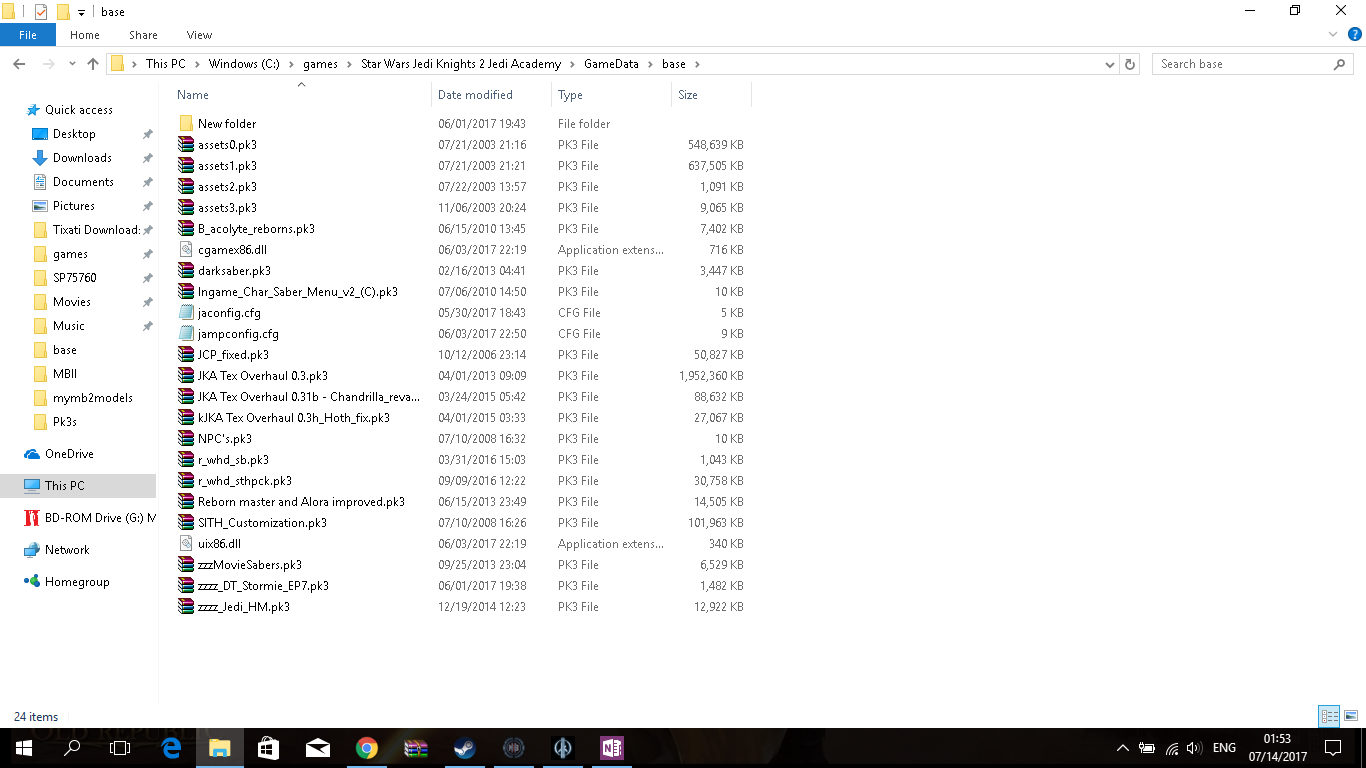The image size is (1366, 768).
Task: Open recent locations dropdown arrow
Action: (71, 64)
